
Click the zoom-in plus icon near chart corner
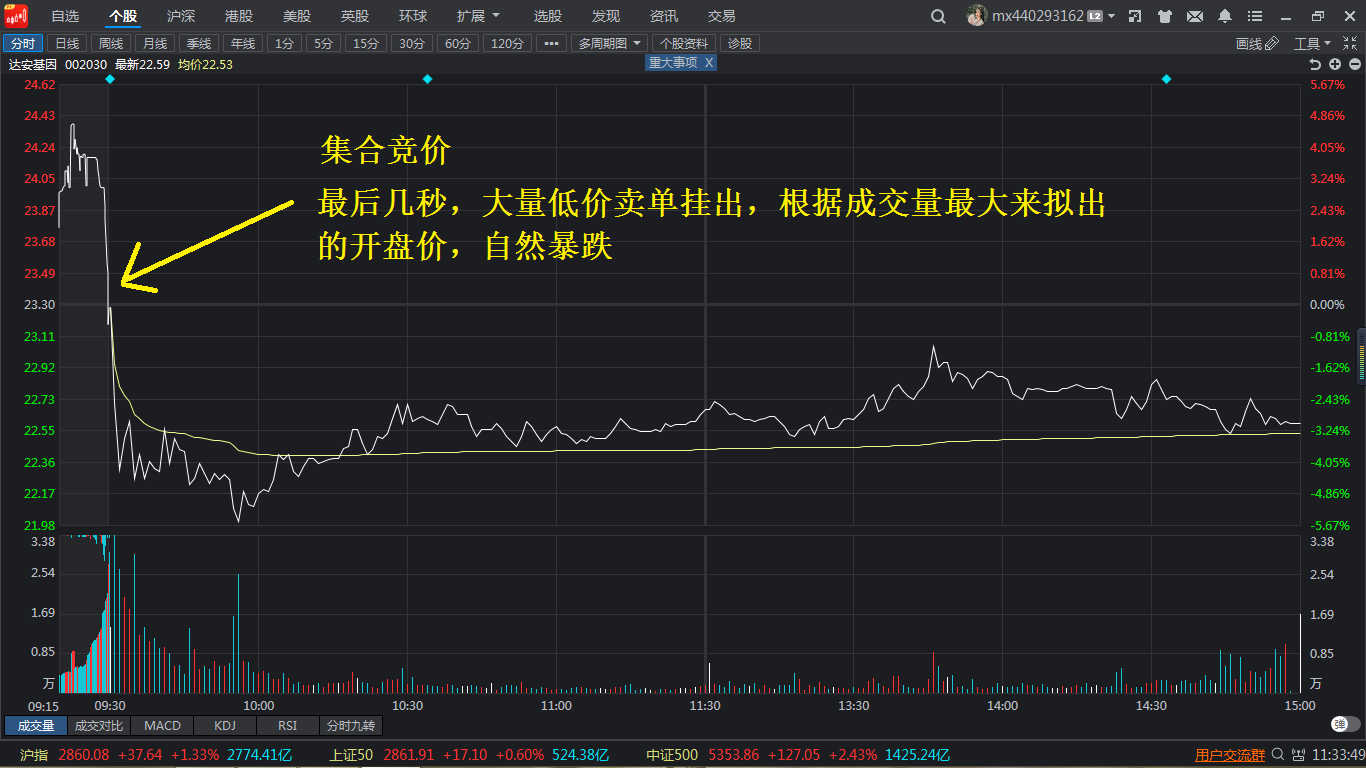pyautogui.click(x=1335, y=64)
